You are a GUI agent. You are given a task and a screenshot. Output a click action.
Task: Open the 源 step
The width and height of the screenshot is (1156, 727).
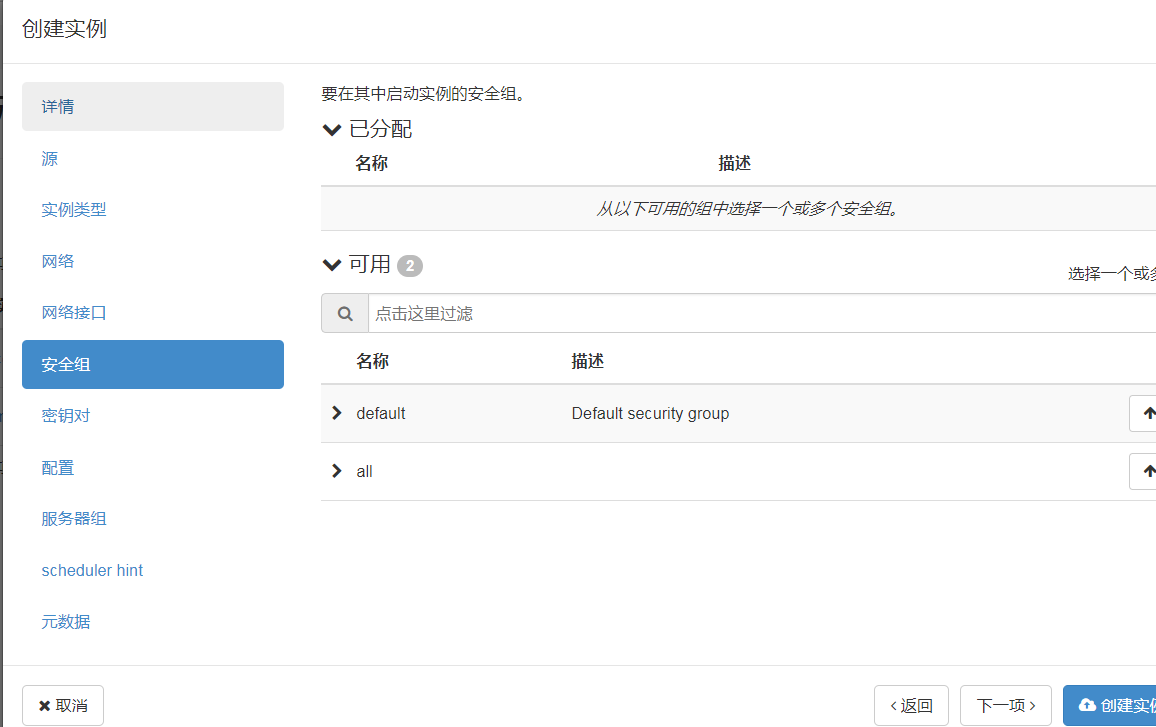point(47,158)
